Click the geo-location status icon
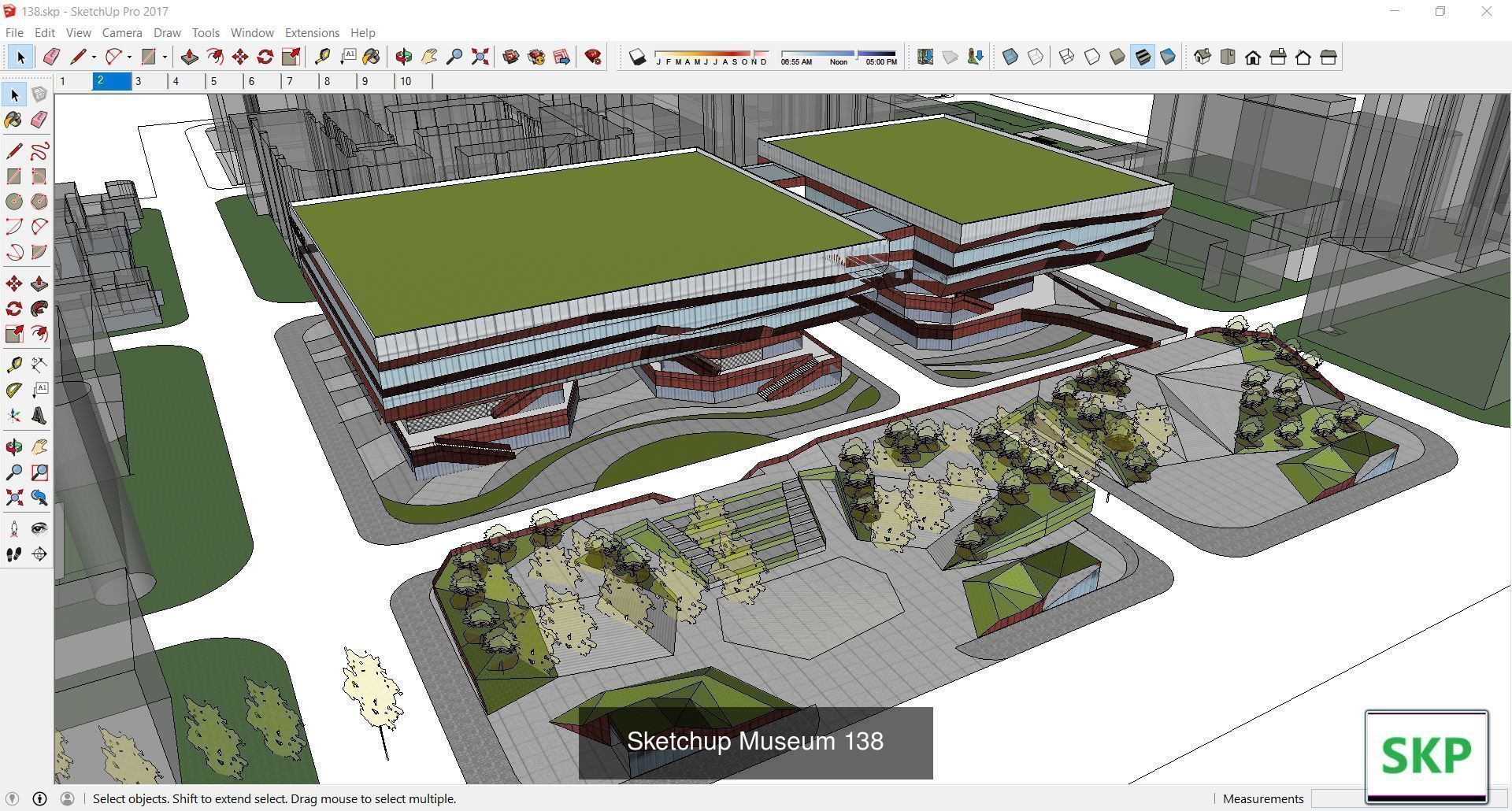Screen dimensions: 1512x811 (x=12, y=798)
